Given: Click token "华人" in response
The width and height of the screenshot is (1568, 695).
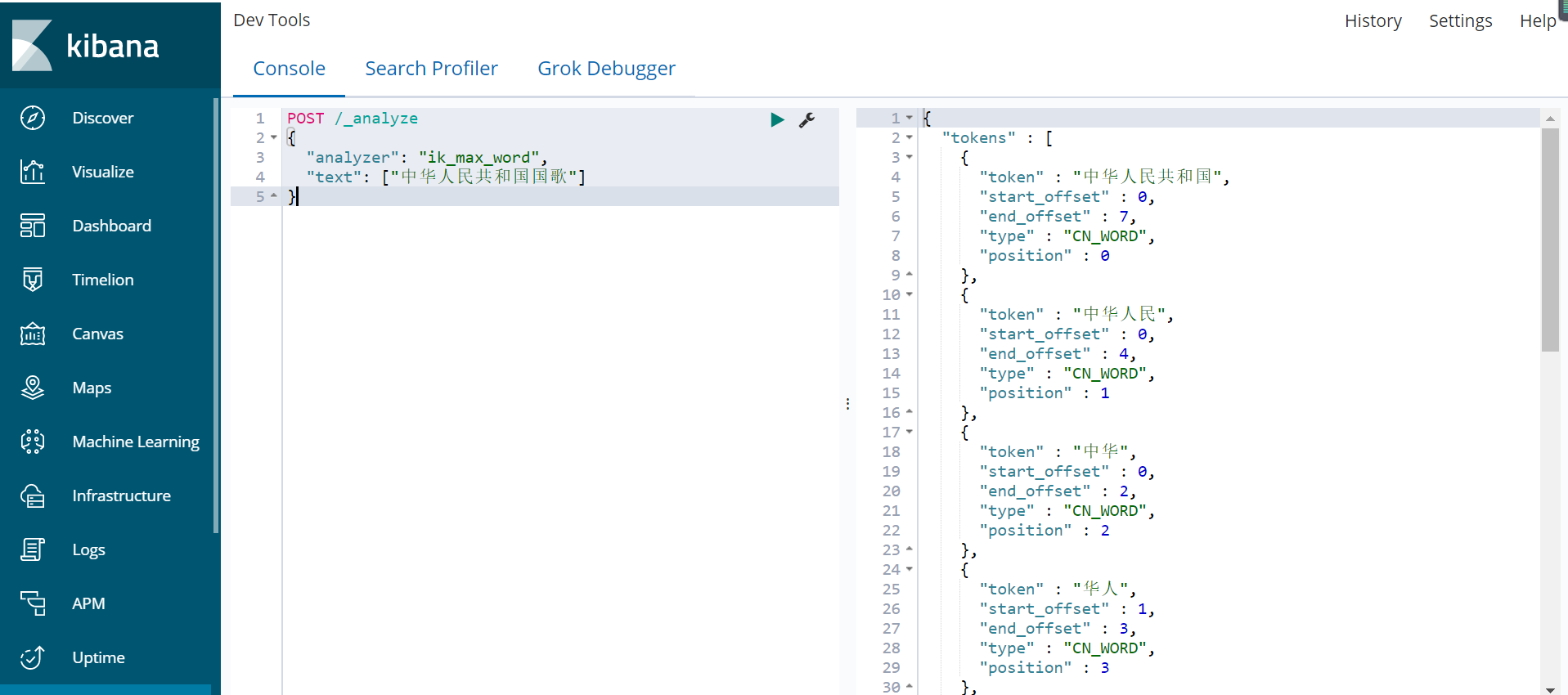Looking at the screenshot, I should click(1100, 589).
